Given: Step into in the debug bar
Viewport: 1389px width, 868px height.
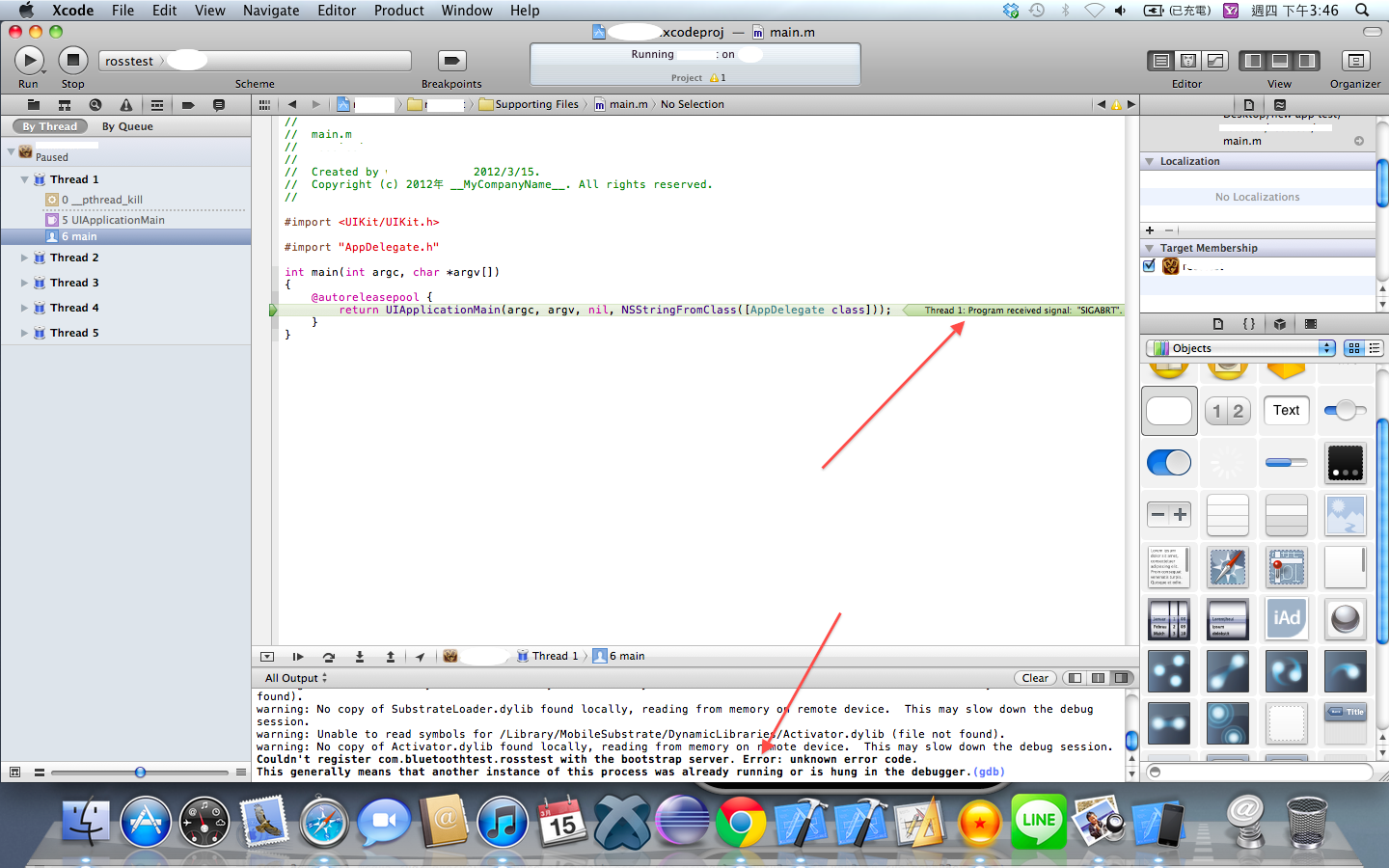Looking at the screenshot, I should 360,656.
